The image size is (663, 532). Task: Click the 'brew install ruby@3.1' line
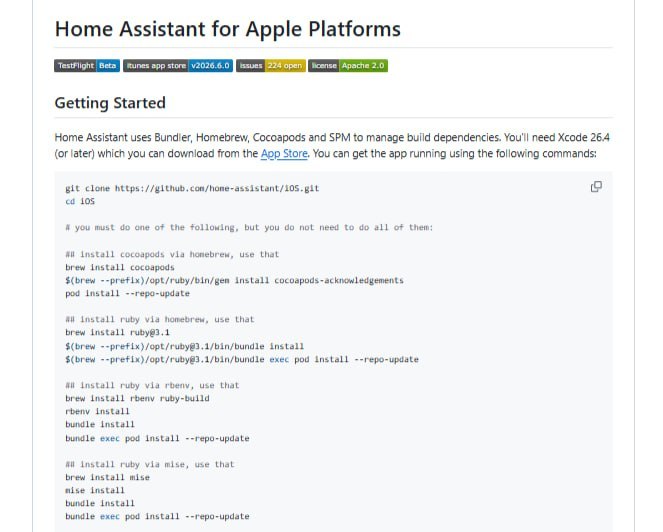coord(117,332)
